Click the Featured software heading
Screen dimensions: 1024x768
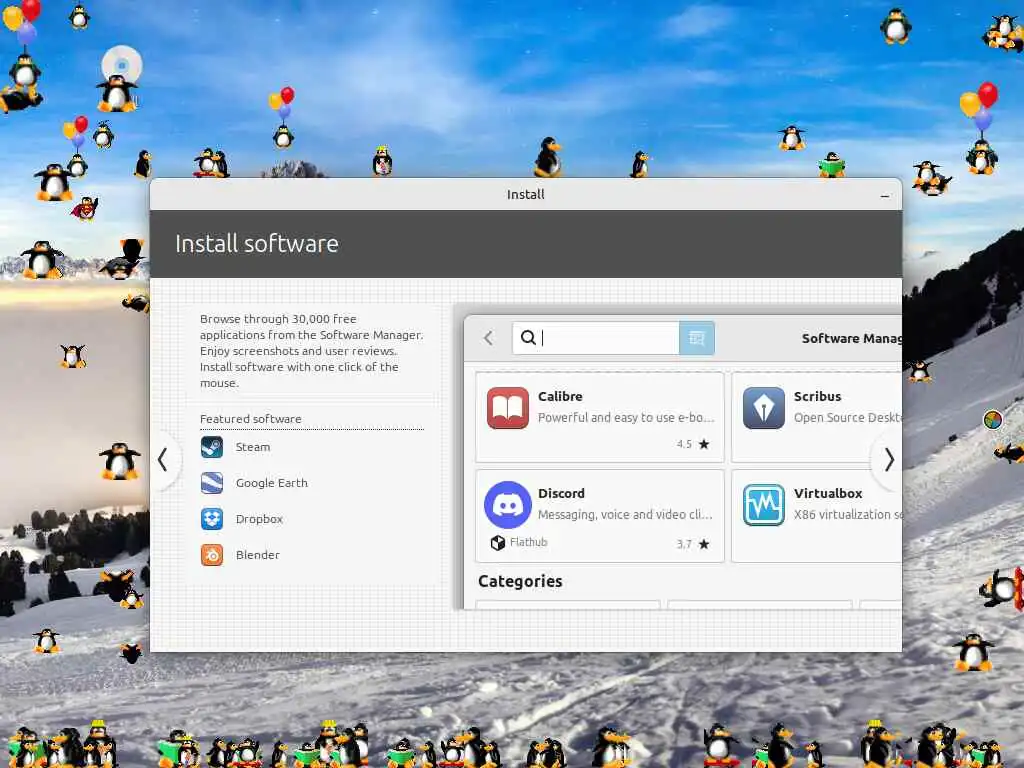click(250, 419)
